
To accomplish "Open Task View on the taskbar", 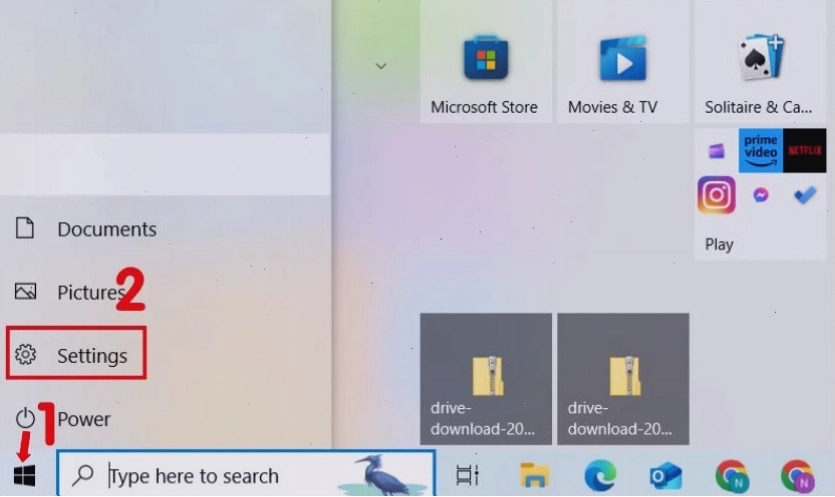I will tap(468, 475).
